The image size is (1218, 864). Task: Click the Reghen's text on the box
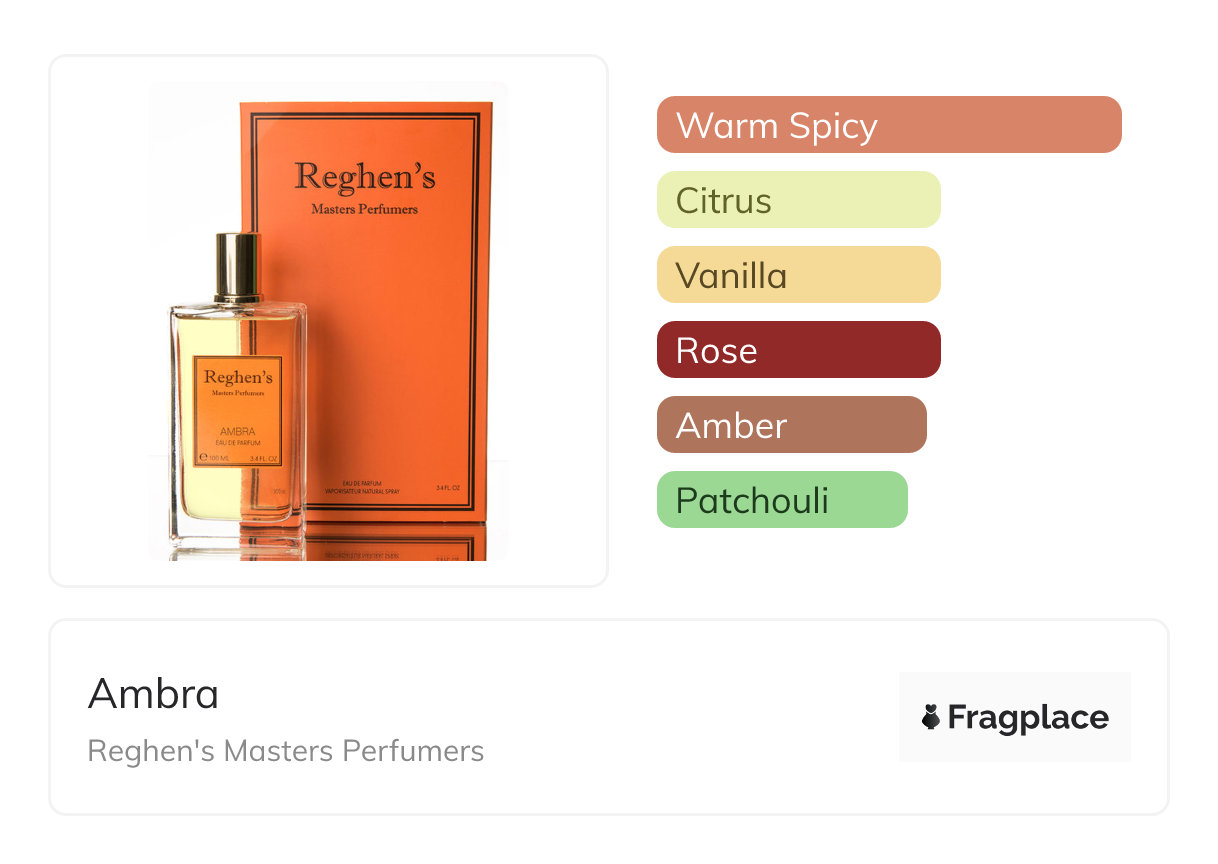click(x=365, y=176)
